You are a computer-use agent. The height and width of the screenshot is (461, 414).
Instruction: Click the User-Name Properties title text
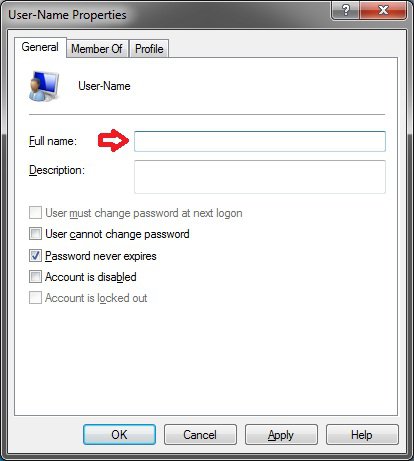tap(67, 15)
